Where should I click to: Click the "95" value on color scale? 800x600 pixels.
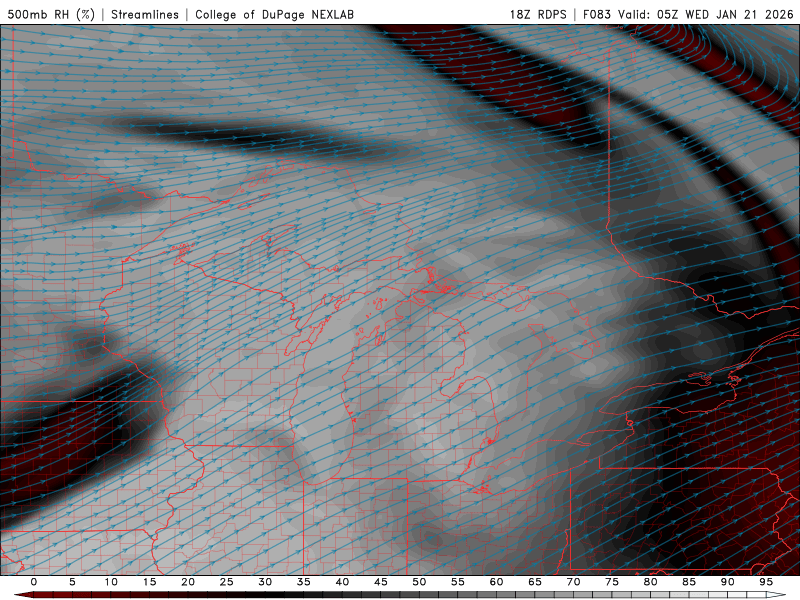coord(766,582)
